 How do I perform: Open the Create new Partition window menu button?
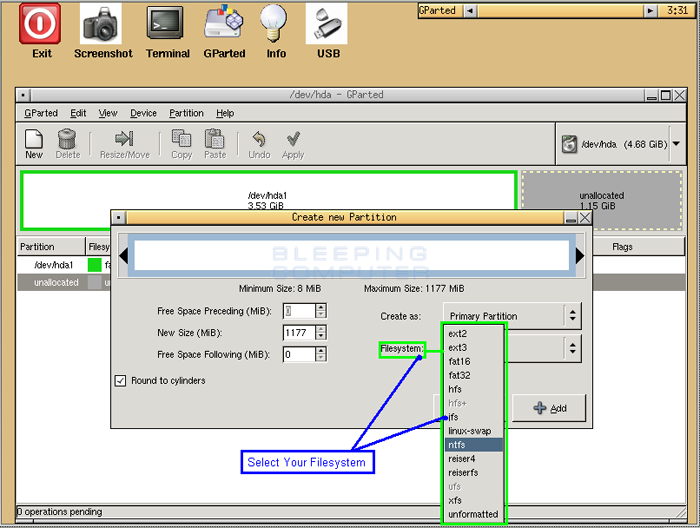pyautogui.click(x=119, y=217)
